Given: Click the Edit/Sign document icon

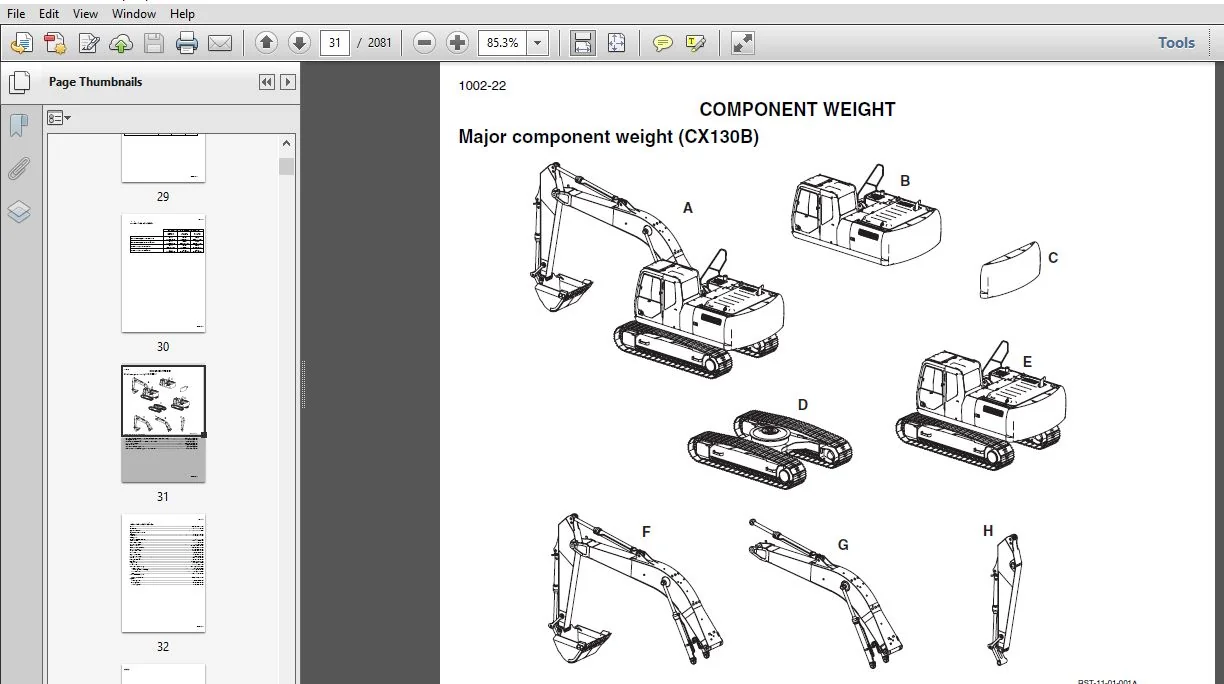Looking at the screenshot, I should [88, 43].
